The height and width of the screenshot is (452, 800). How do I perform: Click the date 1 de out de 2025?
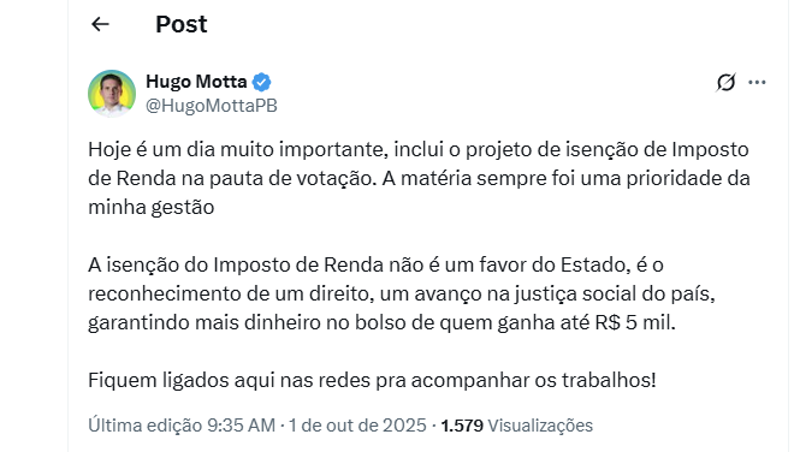point(357,425)
